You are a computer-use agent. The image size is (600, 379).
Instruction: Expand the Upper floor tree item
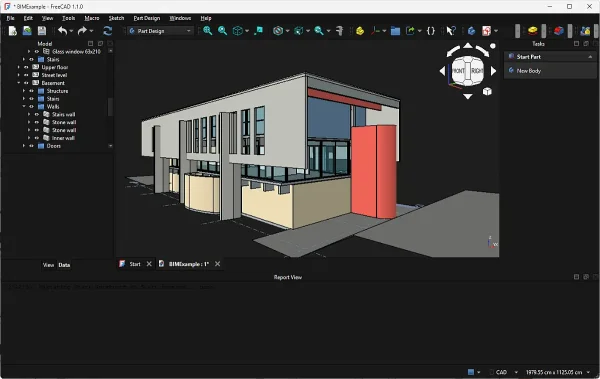click(18, 67)
